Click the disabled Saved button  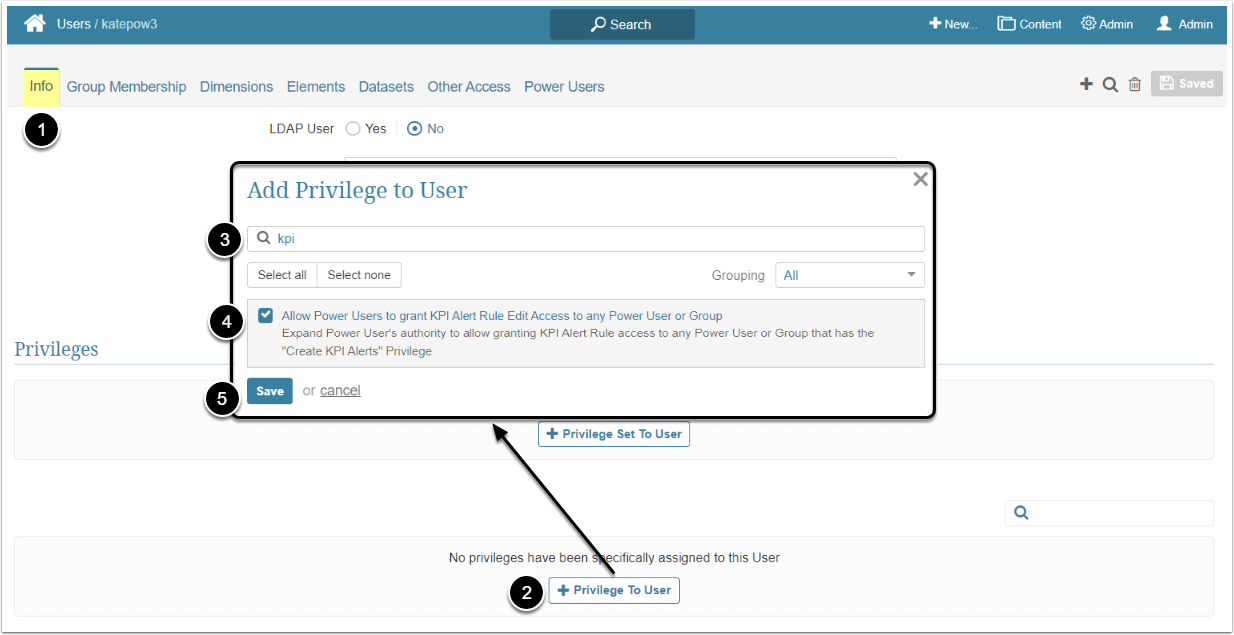tap(1186, 84)
